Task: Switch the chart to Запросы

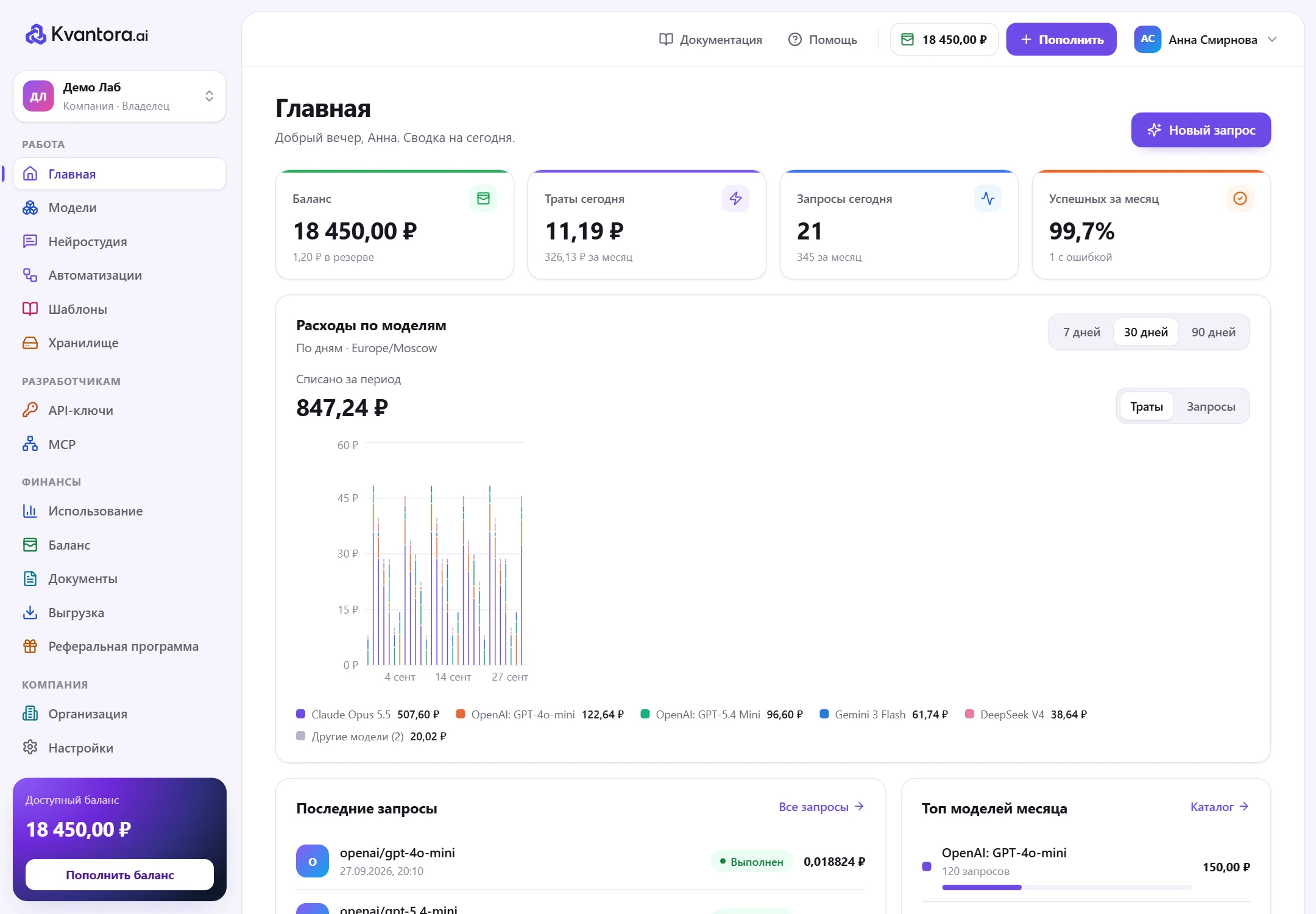Action: [x=1211, y=406]
